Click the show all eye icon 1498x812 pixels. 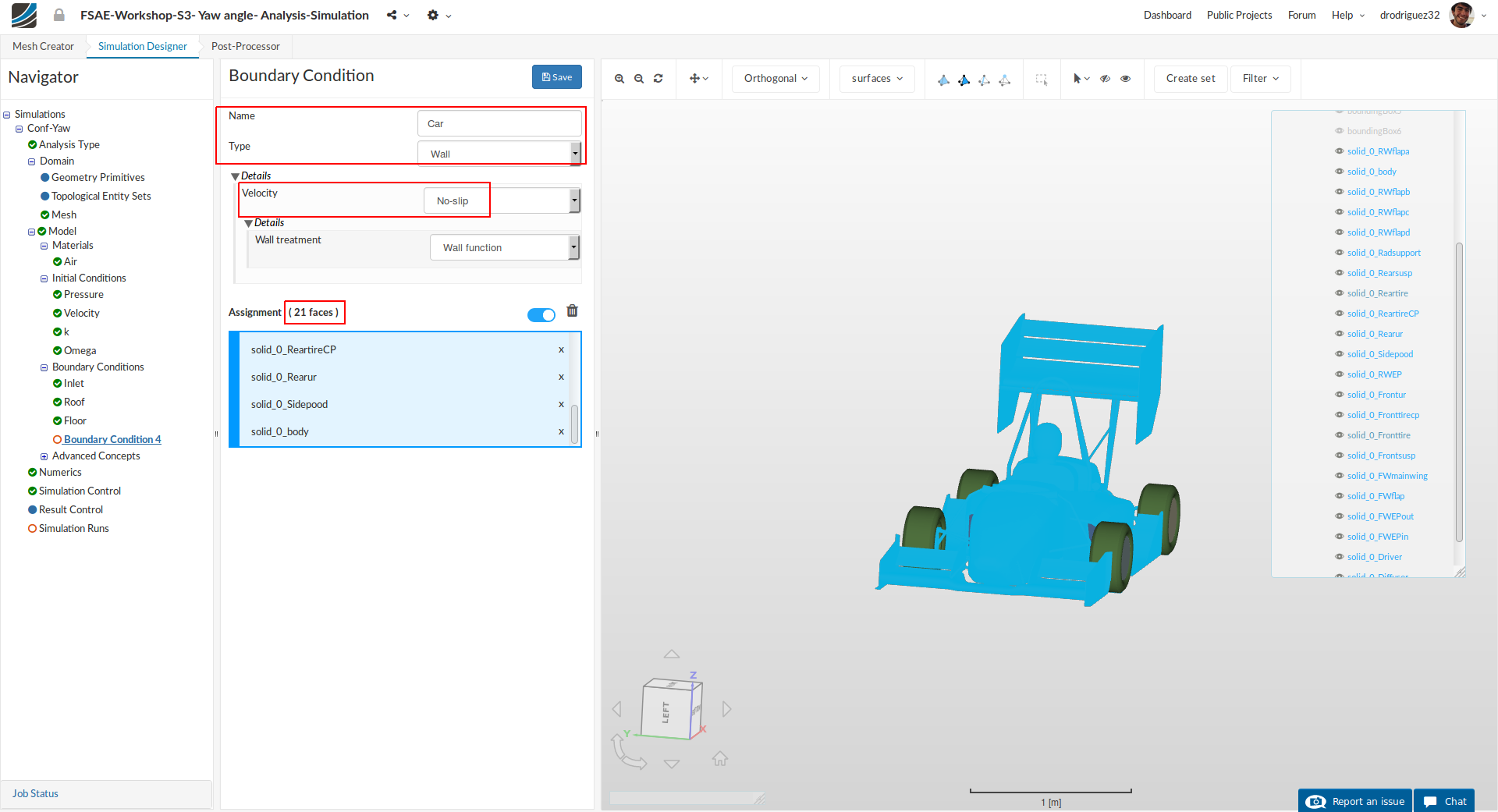click(1126, 79)
